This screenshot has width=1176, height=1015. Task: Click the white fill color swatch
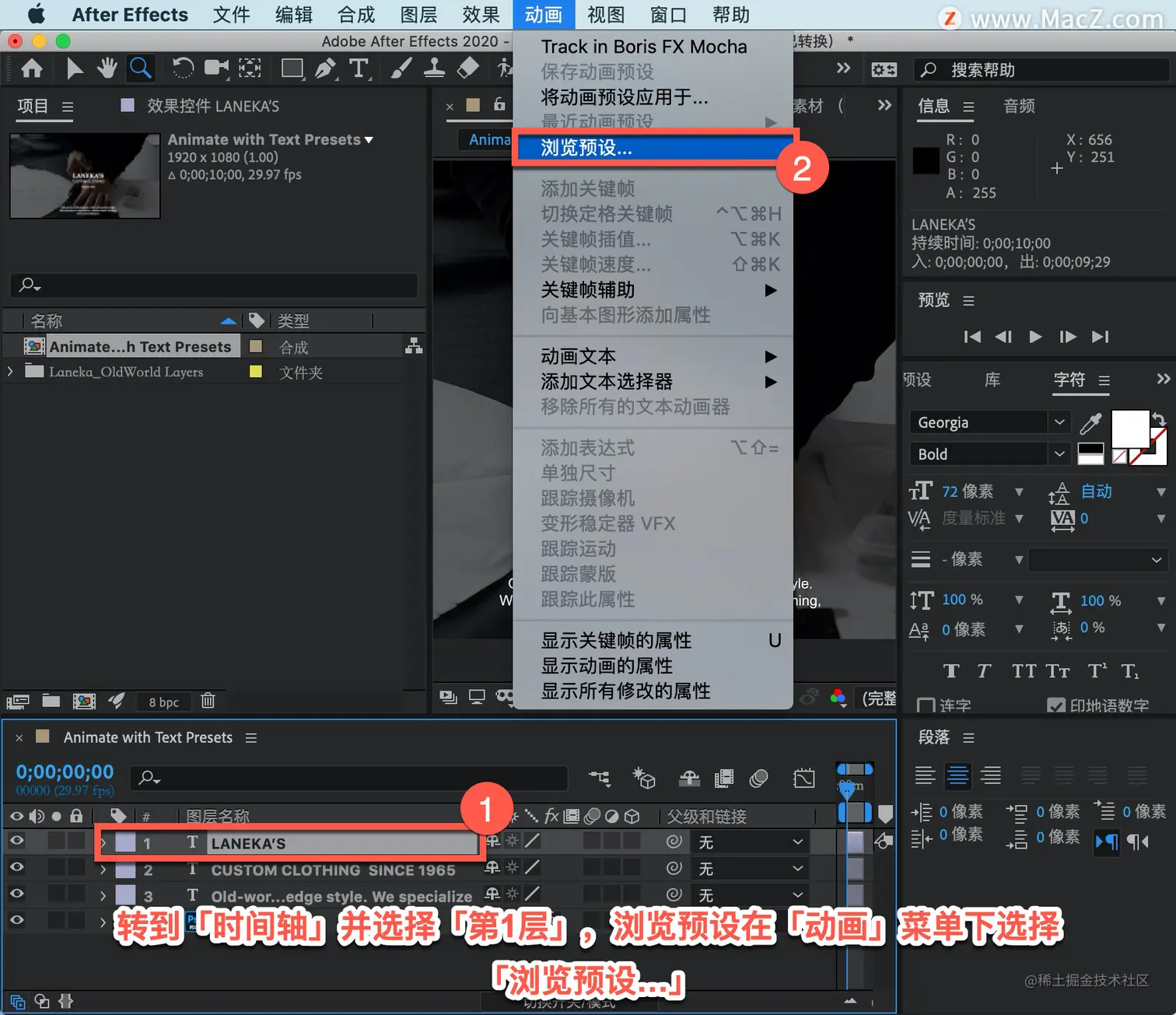[1130, 429]
